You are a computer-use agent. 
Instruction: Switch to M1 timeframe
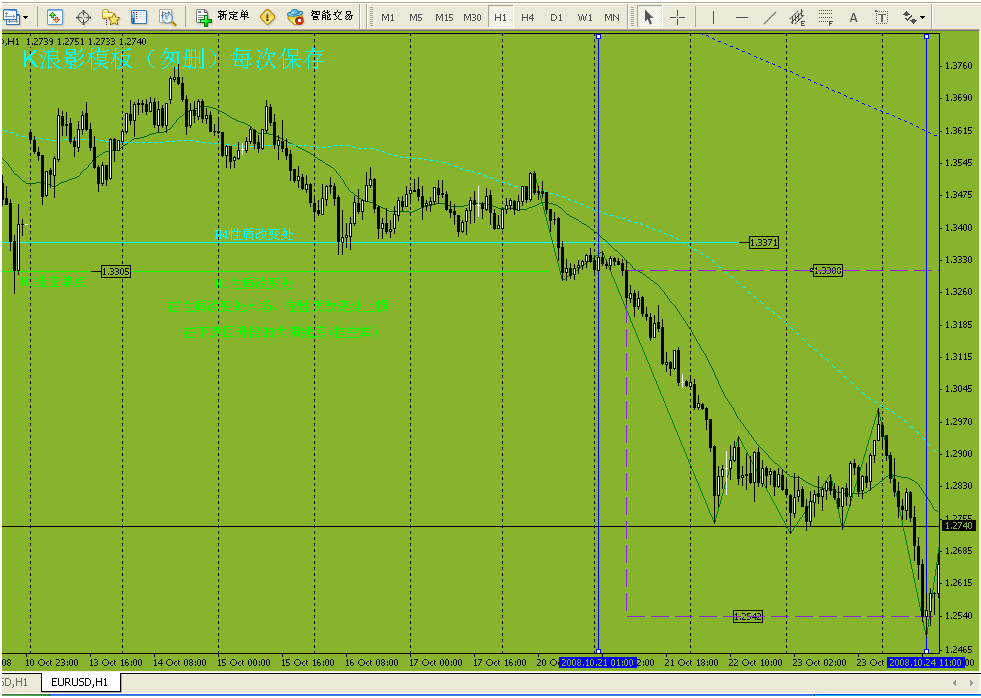tap(388, 18)
